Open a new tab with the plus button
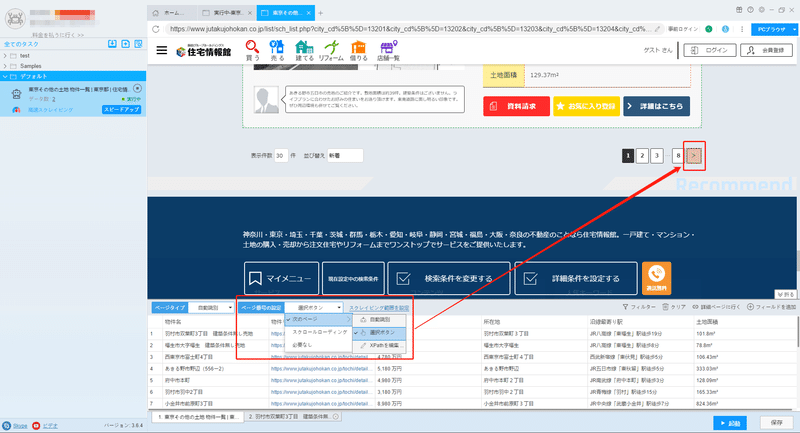800x433 pixels. 320,13
